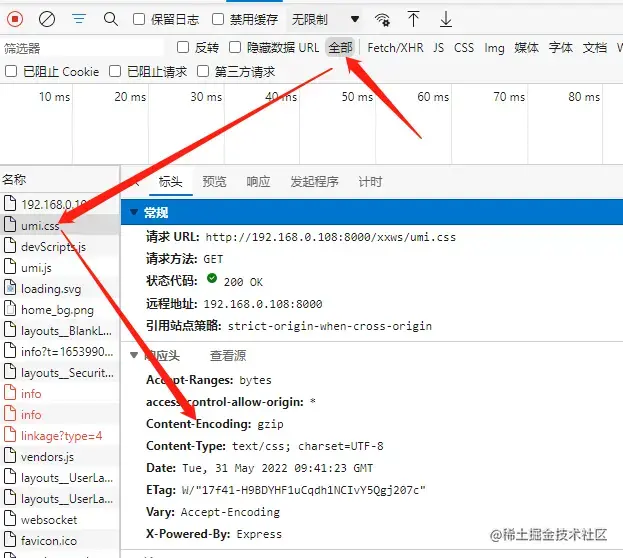The width and height of the screenshot is (623, 558).
Task: Enable 禁用缓存 checkbox
Action: (218, 19)
